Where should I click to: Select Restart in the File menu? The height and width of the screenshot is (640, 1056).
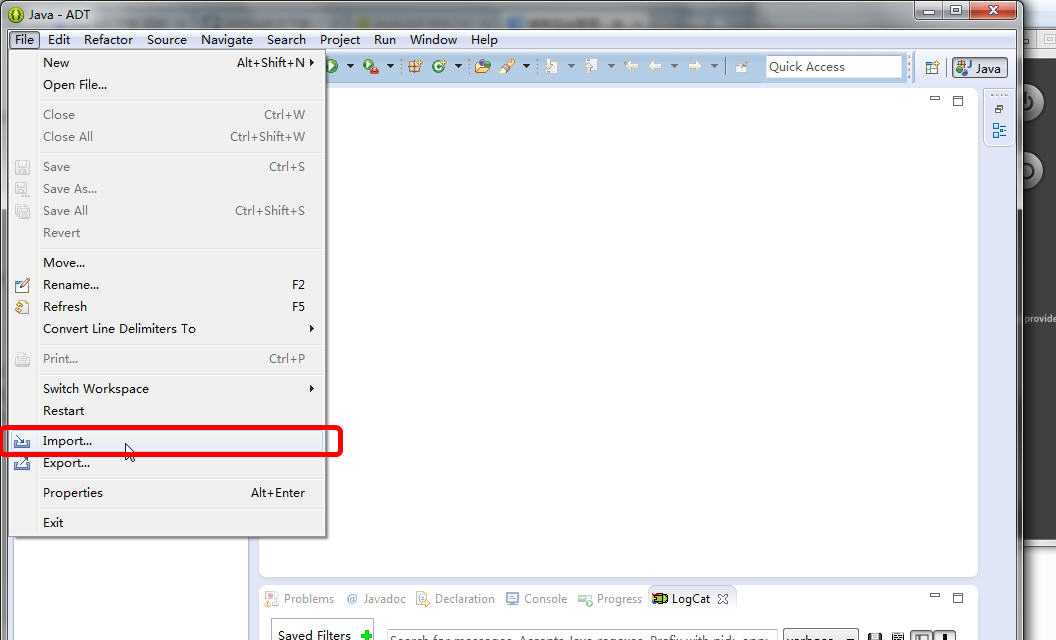click(x=167, y=411)
